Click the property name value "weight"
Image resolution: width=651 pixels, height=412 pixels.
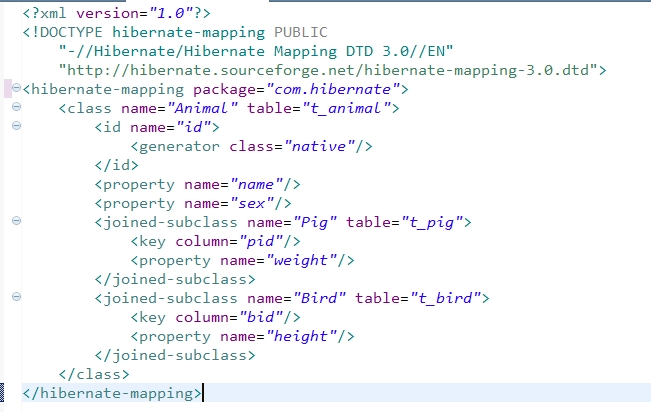(301, 260)
